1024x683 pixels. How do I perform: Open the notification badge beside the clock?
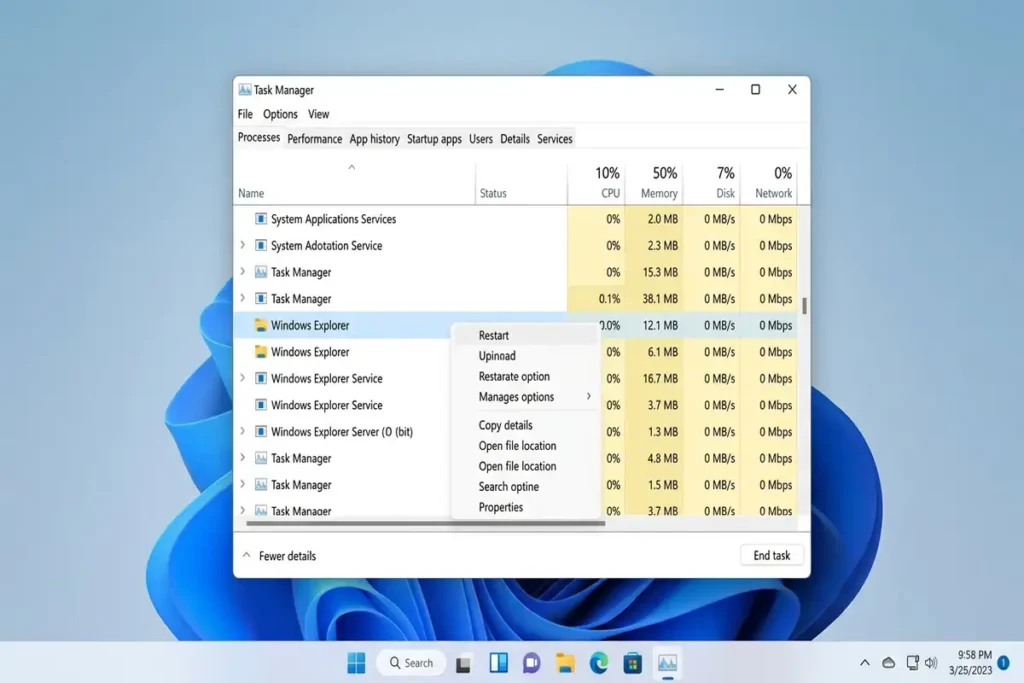tap(1004, 662)
